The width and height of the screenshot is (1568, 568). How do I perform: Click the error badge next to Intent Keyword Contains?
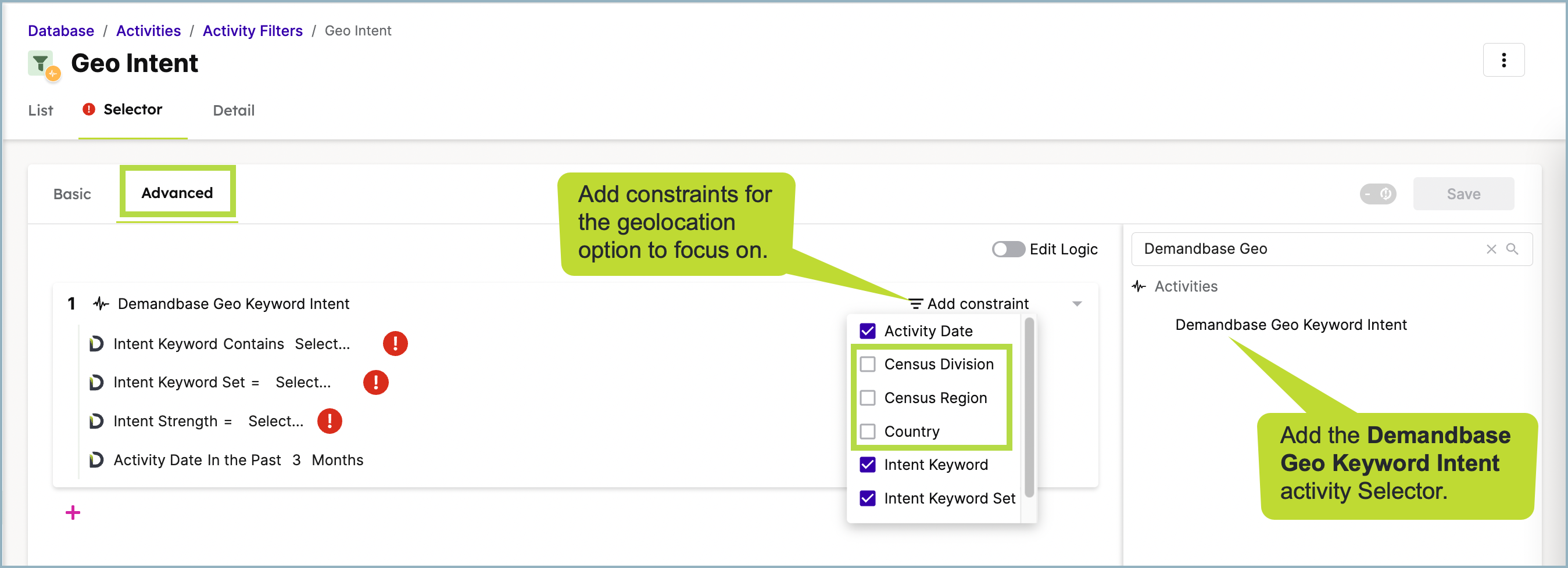396,344
